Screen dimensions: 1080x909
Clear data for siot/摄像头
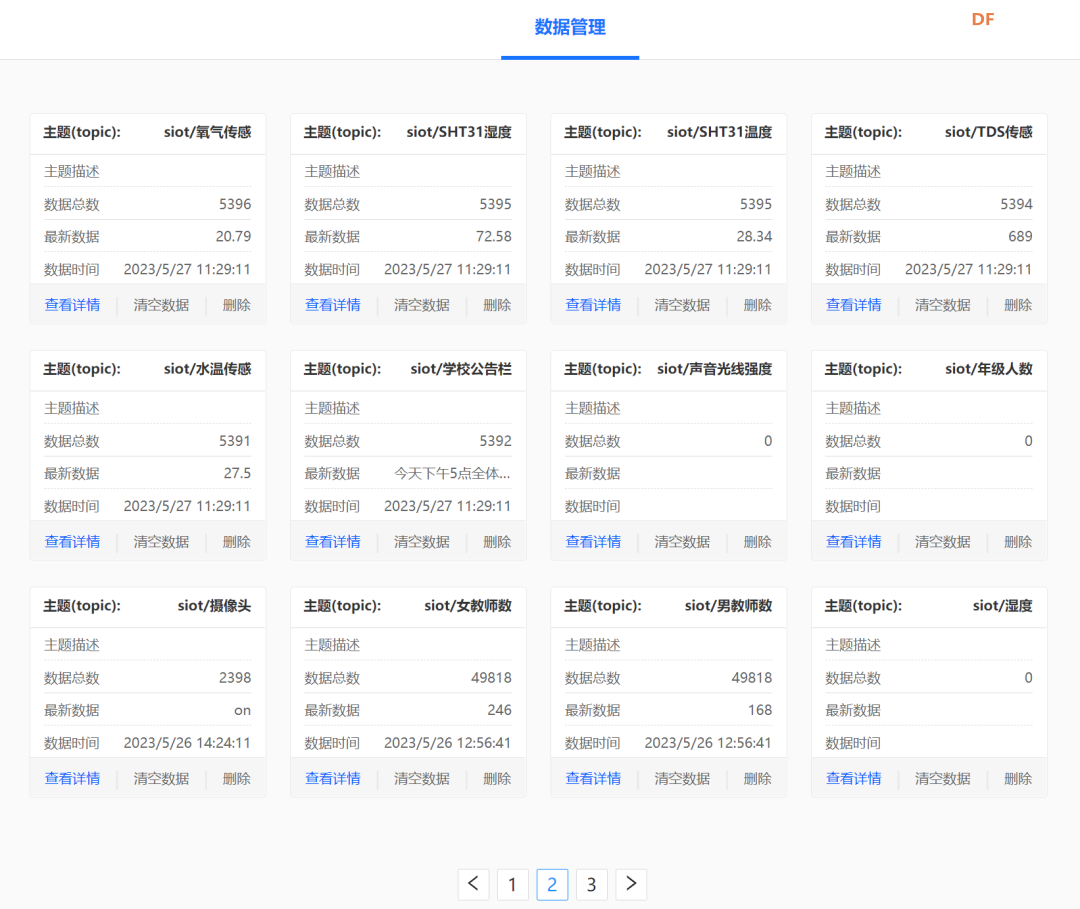pyautogui.click(x=161, y=778)
